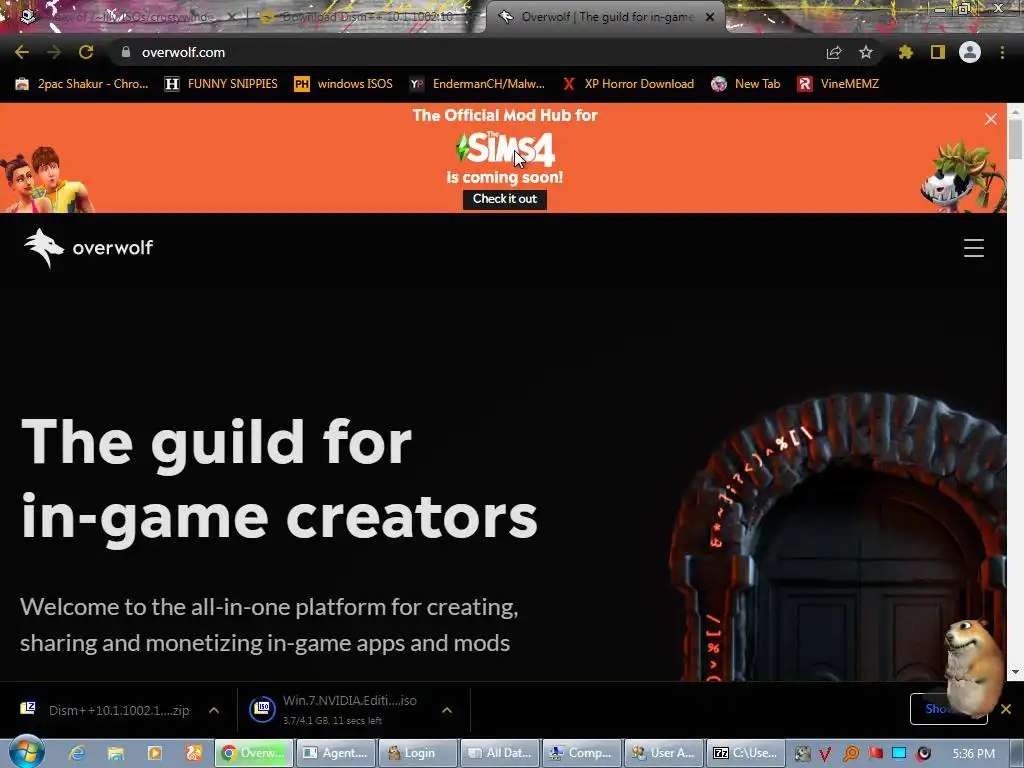Open Windows Explorer from the taskbar
Viewport: 1024px width, 768px height.
pos(116,753)
